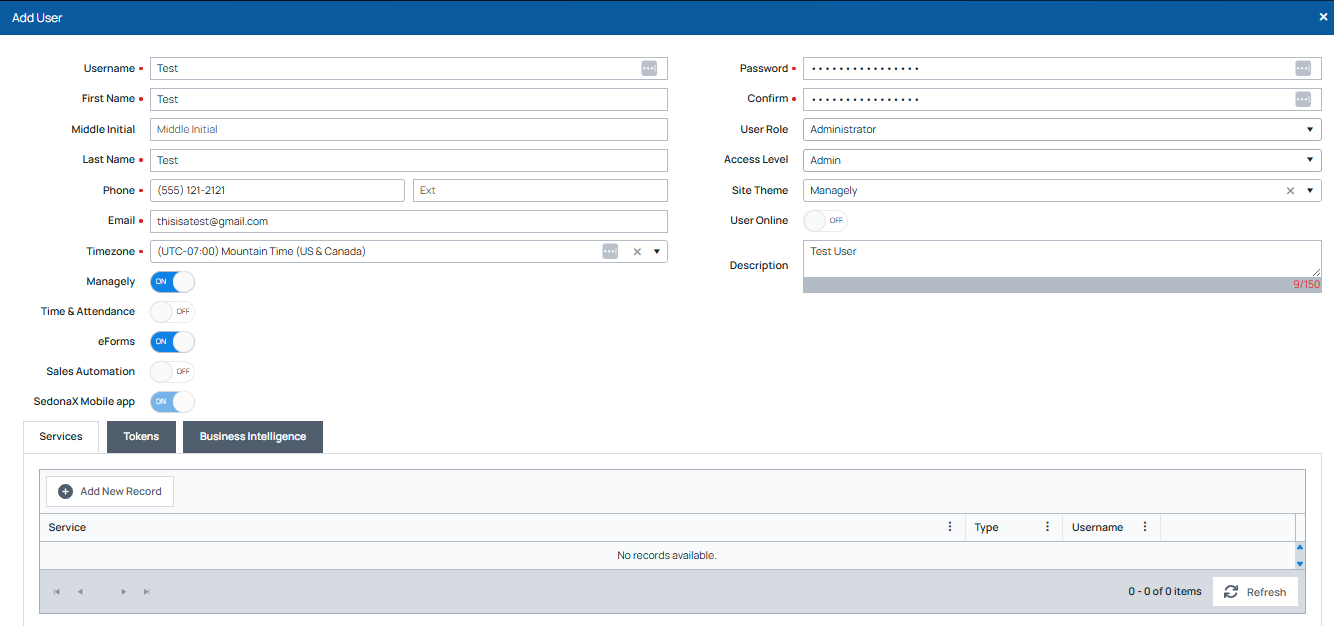Click the password manager icon in Username field

click(x=649, y=68)
